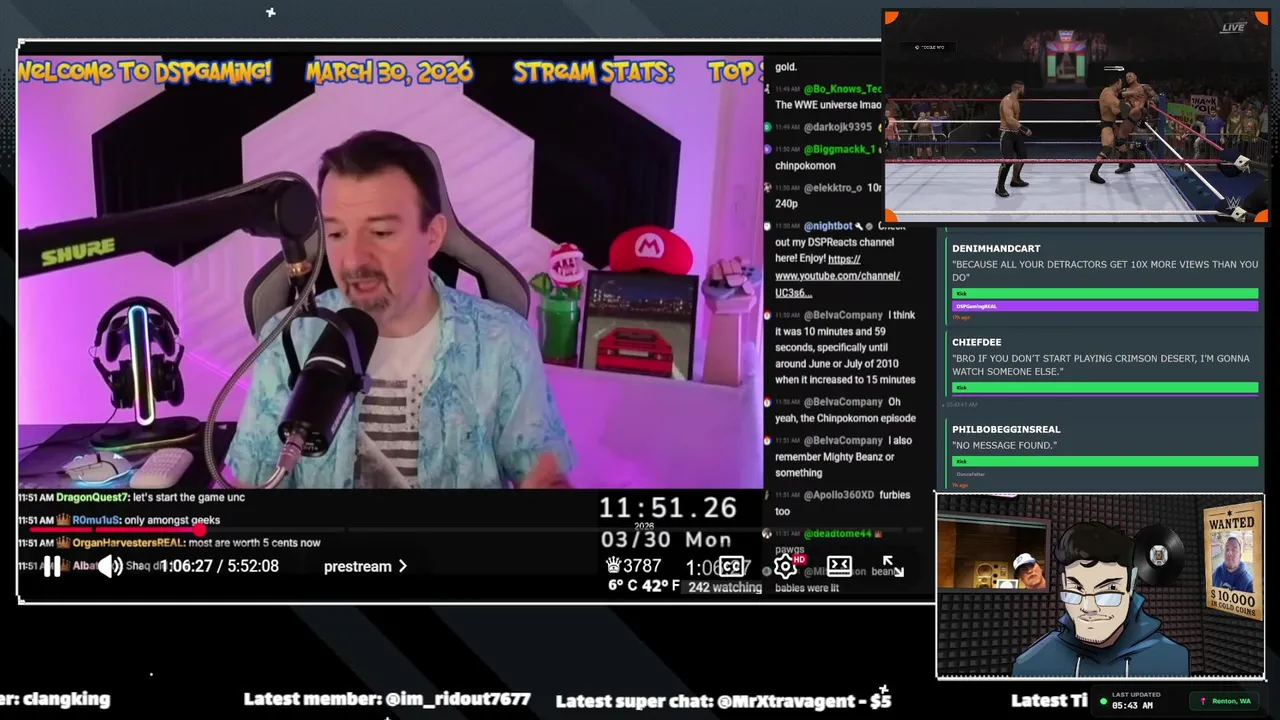
Task: Click the 11:51.26 stream clock overlay
Action: coord(668,508)
